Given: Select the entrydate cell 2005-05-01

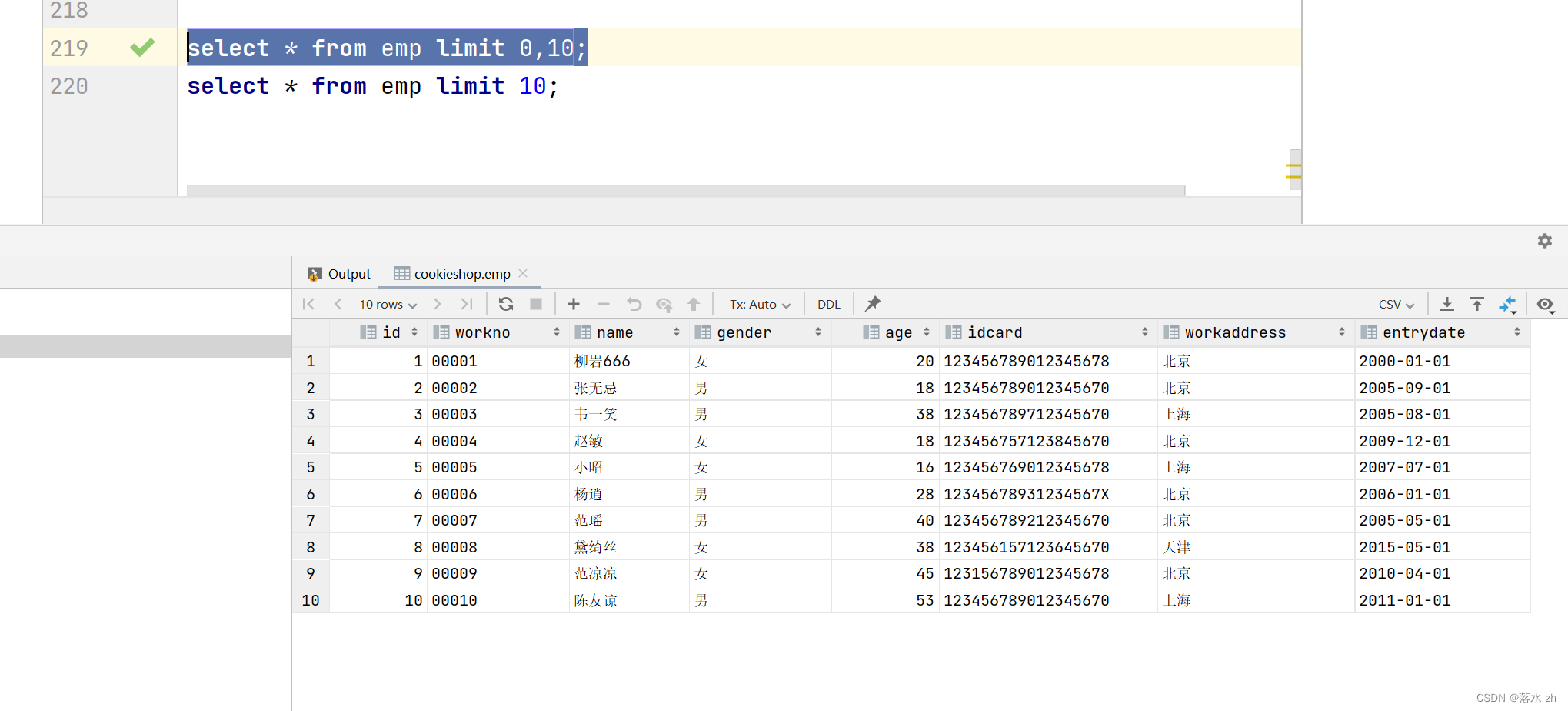Looking at the screenshot, I should coord(1441,520).
